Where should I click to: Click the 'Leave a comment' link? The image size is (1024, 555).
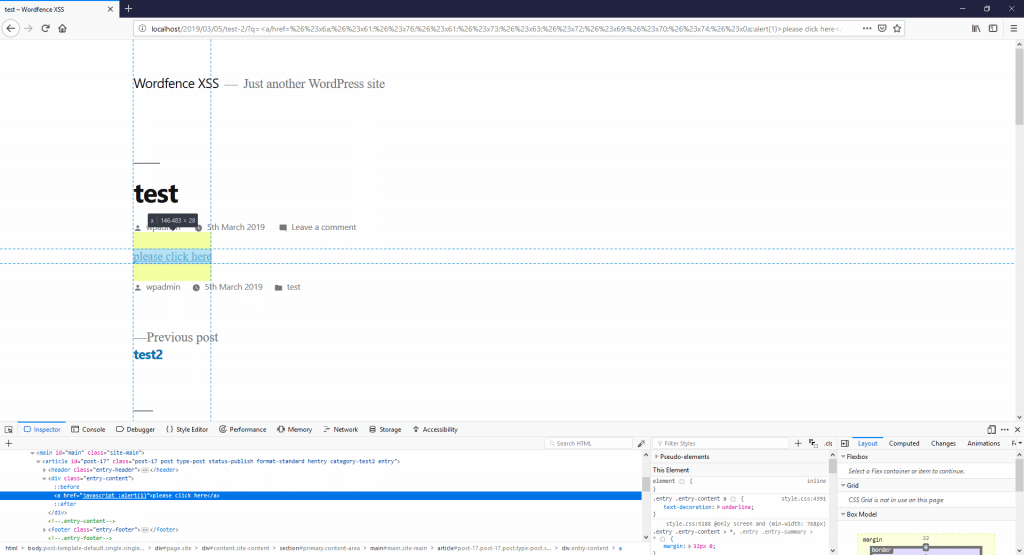(323, 227)
